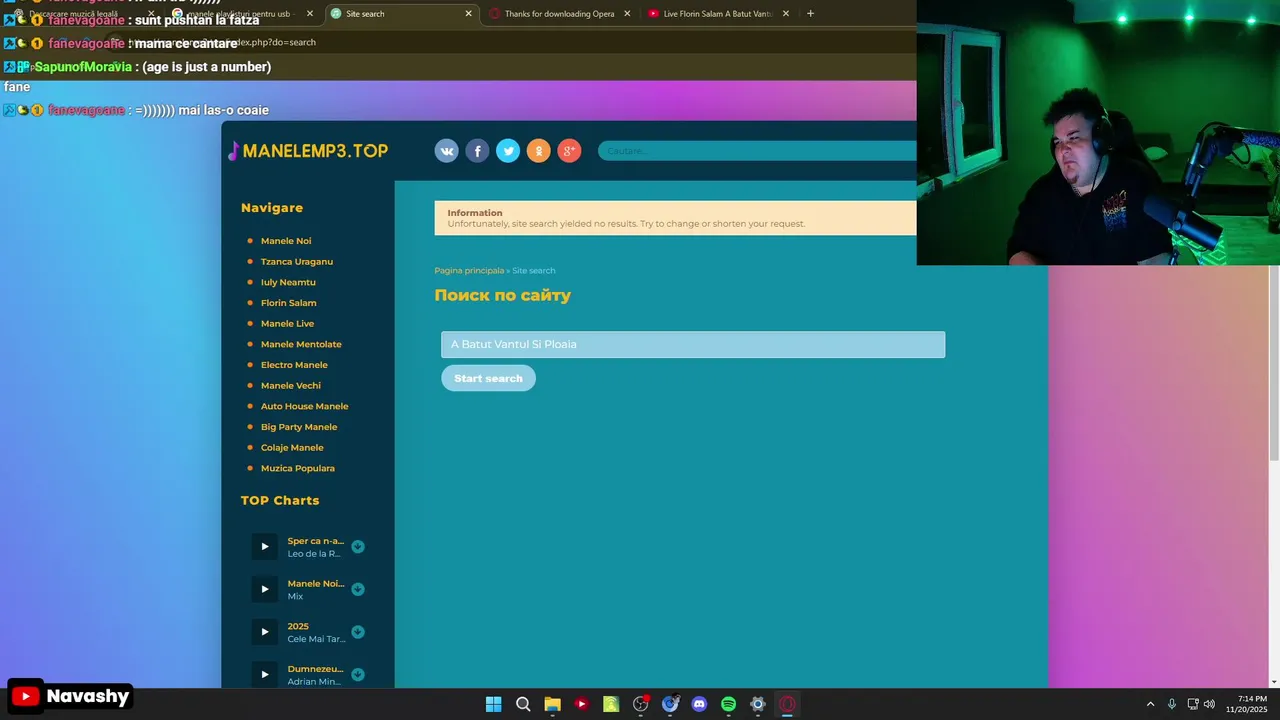The height and width of the screenshot is (720, 1280).
Task: Close the Site search tab
Action: pyautogui.click(x=468, y=14)
